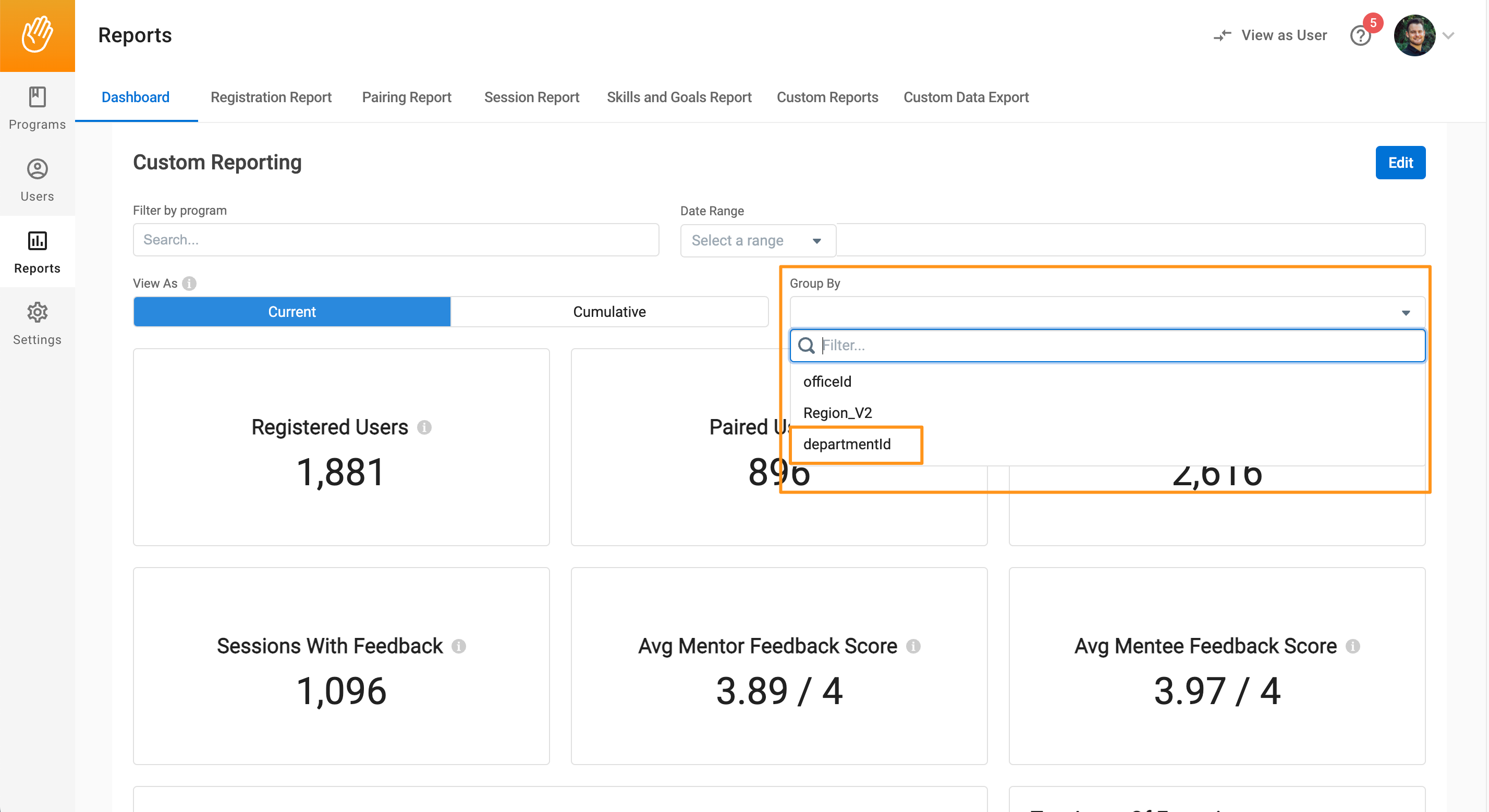The height and width of the screenshot is (812, 1489).
Task: Select the Current view toggle
Action: pos(292,312)
